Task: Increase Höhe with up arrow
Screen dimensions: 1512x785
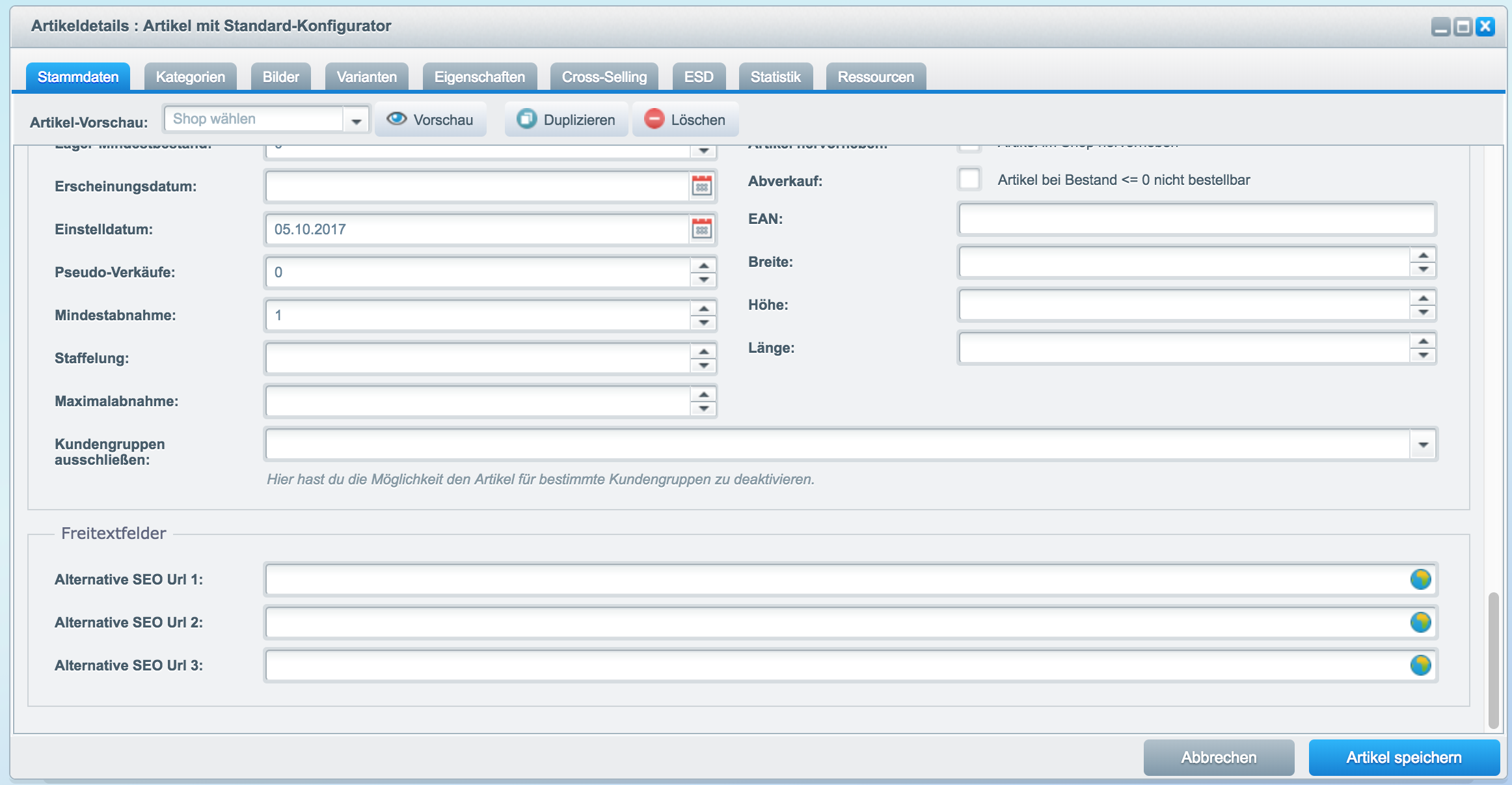Action: click(1424, 298)
